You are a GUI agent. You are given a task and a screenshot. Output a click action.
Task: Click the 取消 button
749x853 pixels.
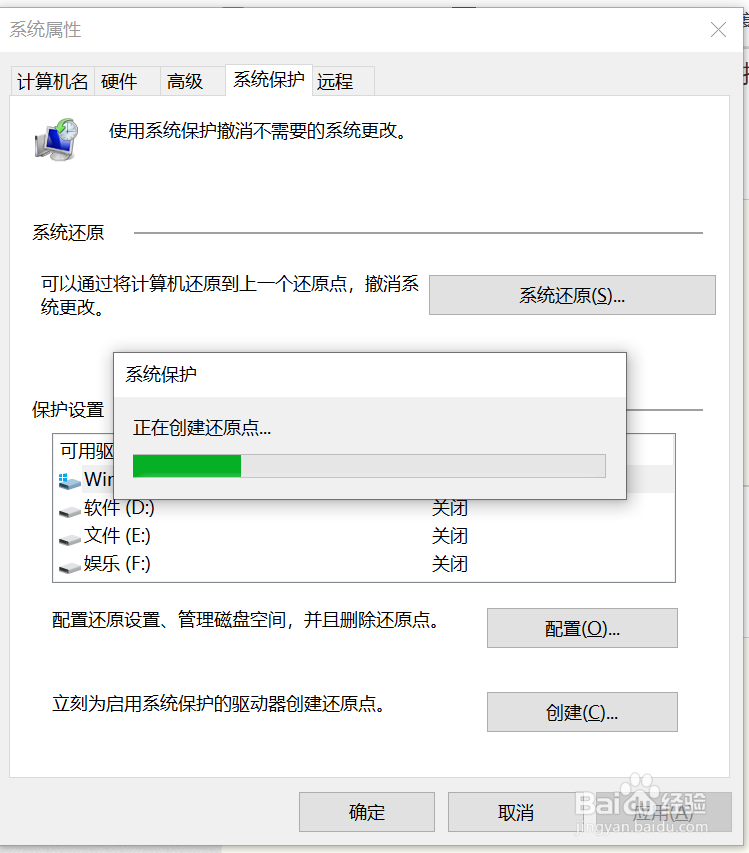point(516,812)
